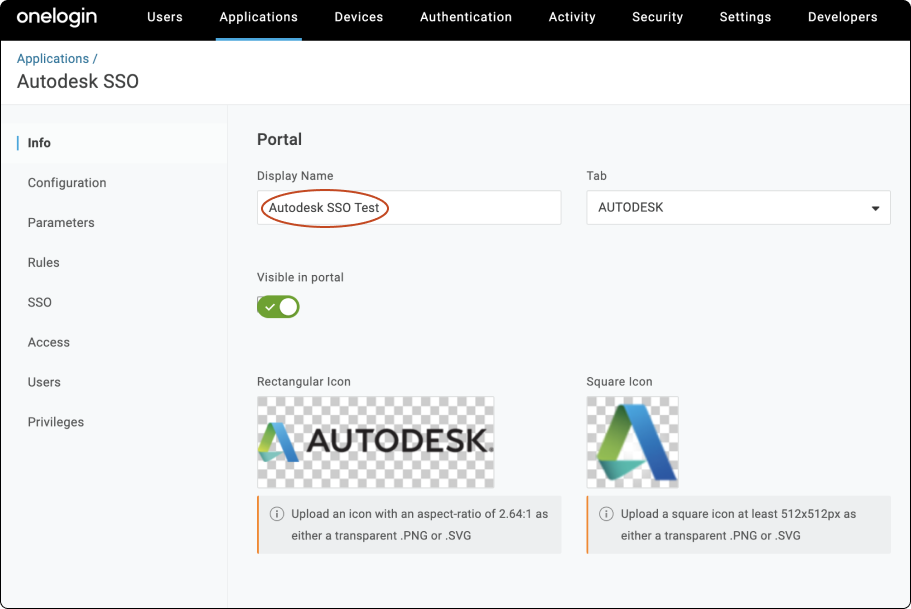Click the info icon beside rectangular icon guidelines
911x609 pixels.
click(277, 513)
